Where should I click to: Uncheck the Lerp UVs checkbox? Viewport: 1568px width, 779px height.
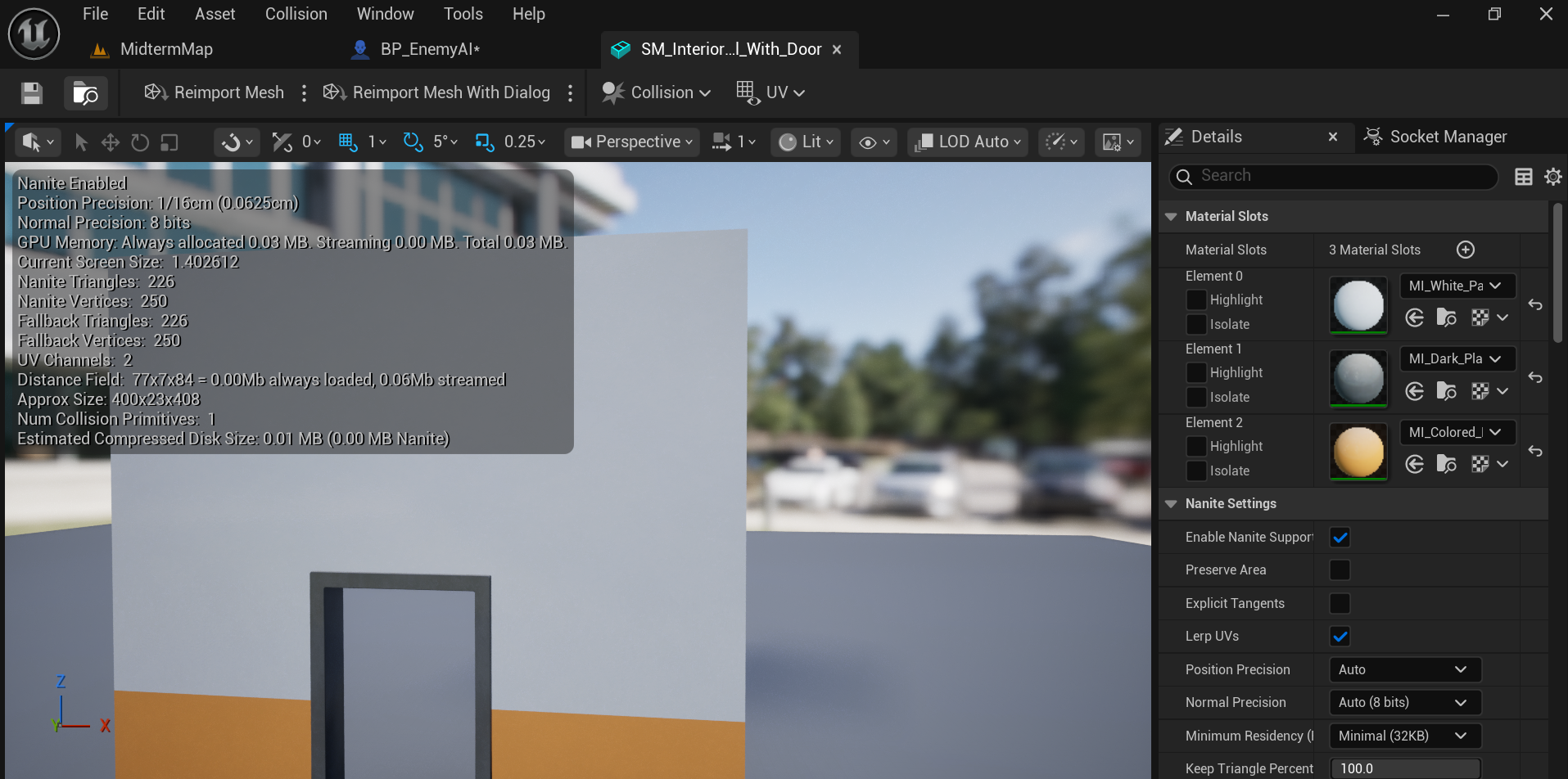click(x=1340, y=637)
